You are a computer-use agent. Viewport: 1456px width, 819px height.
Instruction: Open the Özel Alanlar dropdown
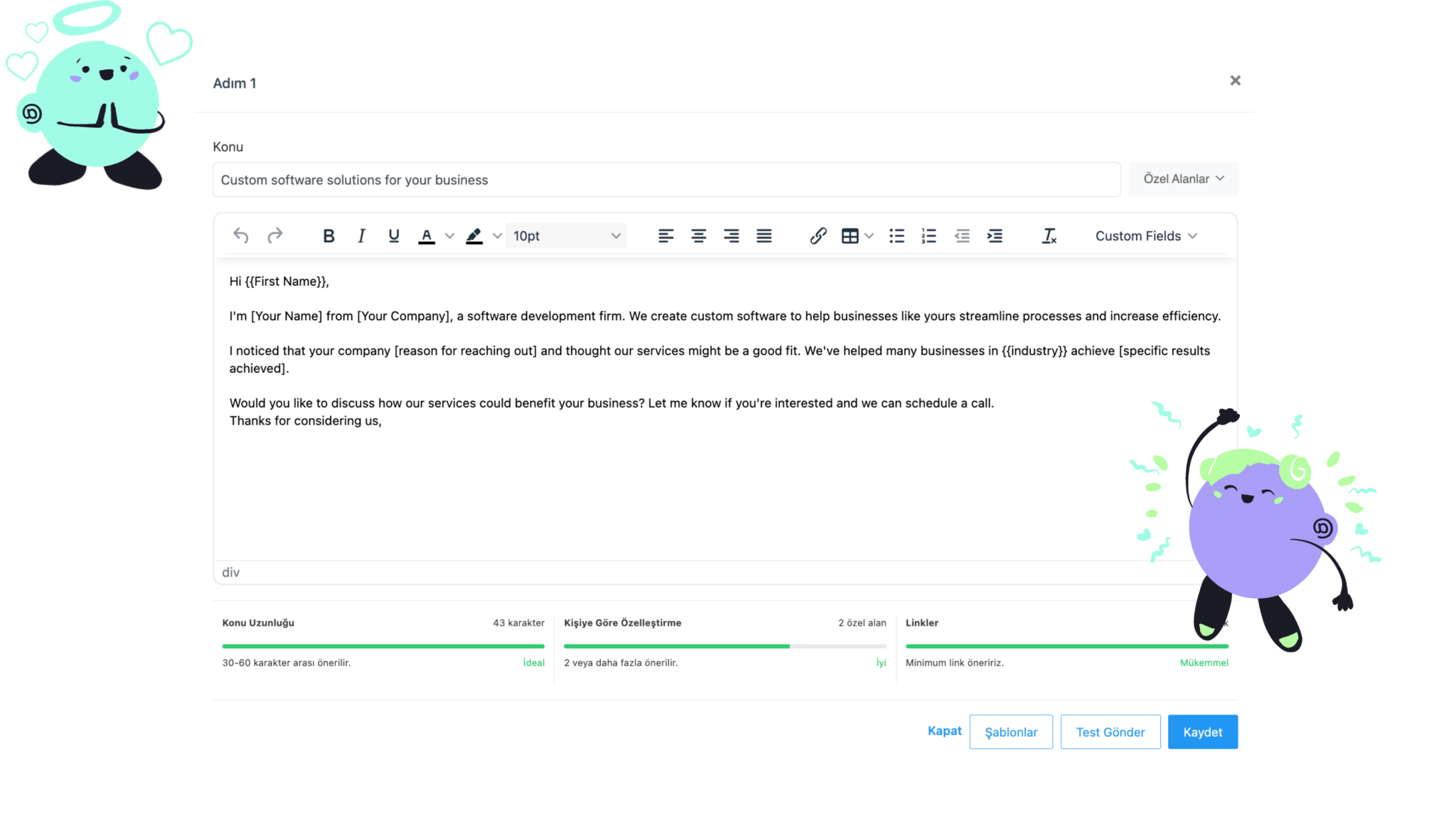pos(1183,179)
